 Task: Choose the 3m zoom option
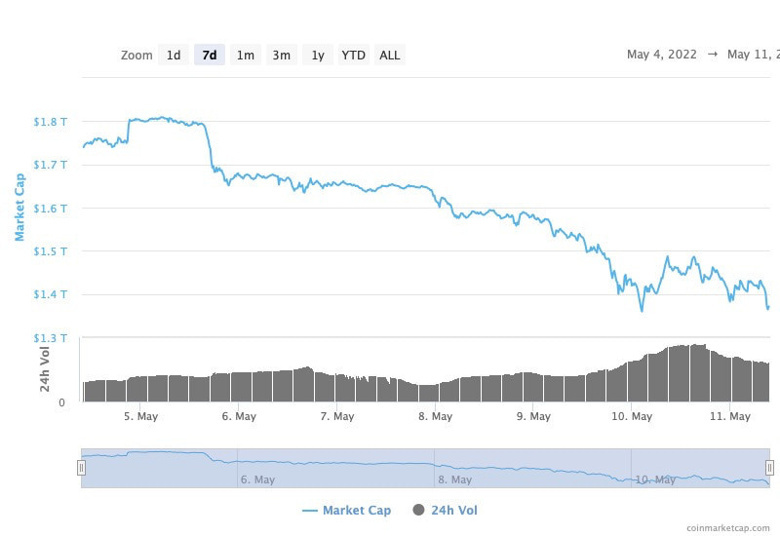click(x=281, y=55)
